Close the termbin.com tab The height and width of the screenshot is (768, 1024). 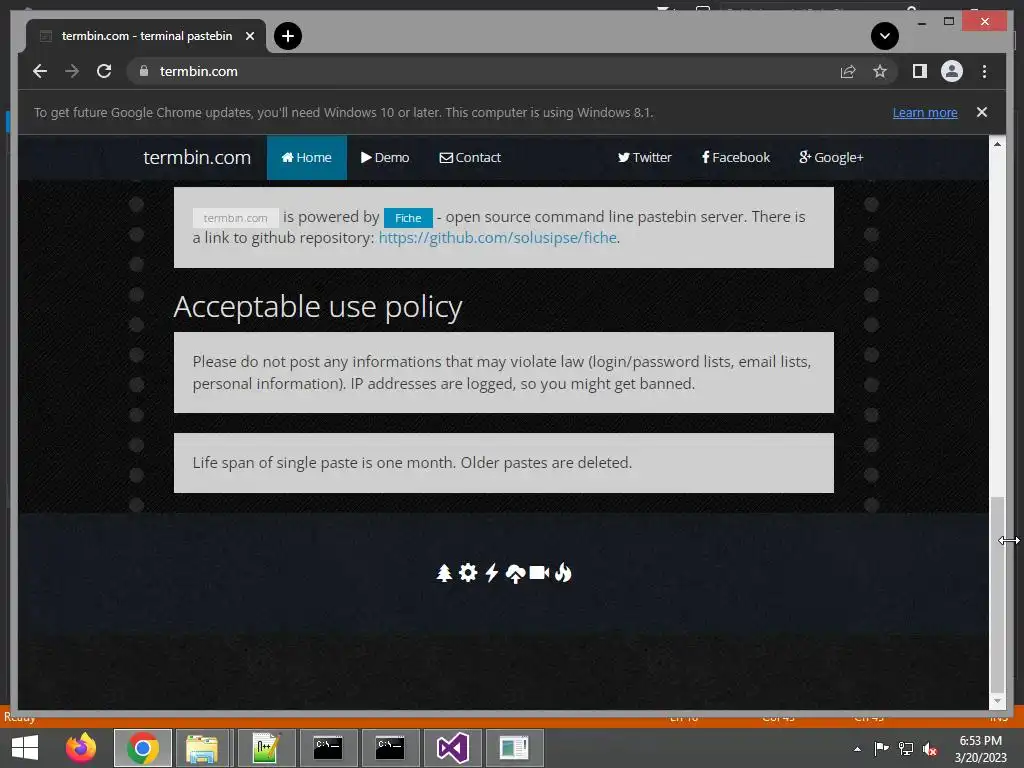[x=249, y=36]
